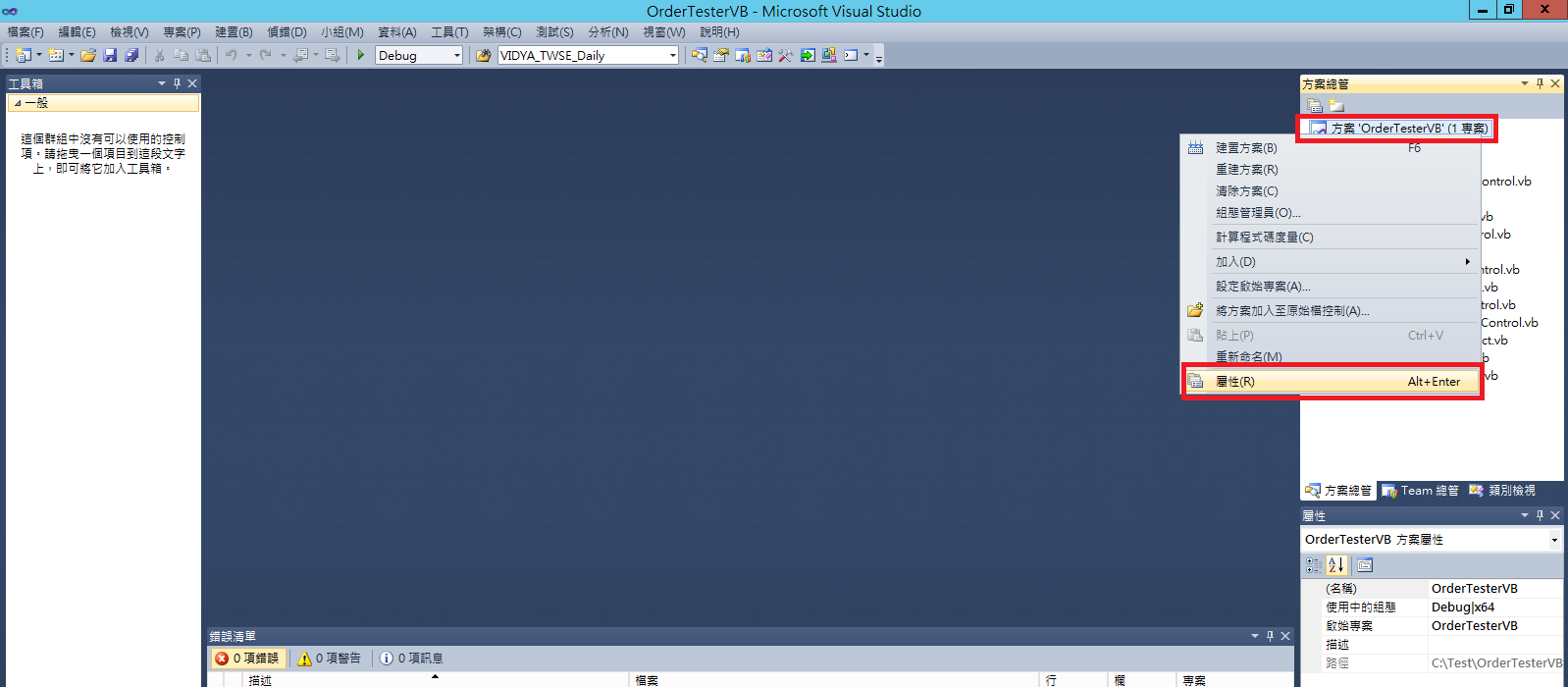
Task: Open the 方案總管 window position dropdown arrow
Action: [1525, 83]
